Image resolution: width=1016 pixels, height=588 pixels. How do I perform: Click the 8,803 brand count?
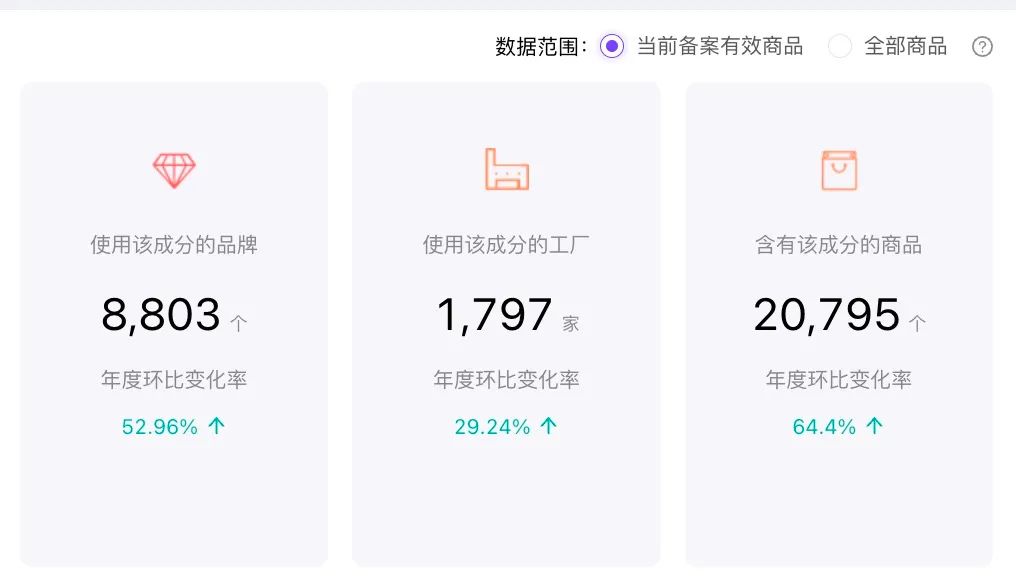click(161, 314)
